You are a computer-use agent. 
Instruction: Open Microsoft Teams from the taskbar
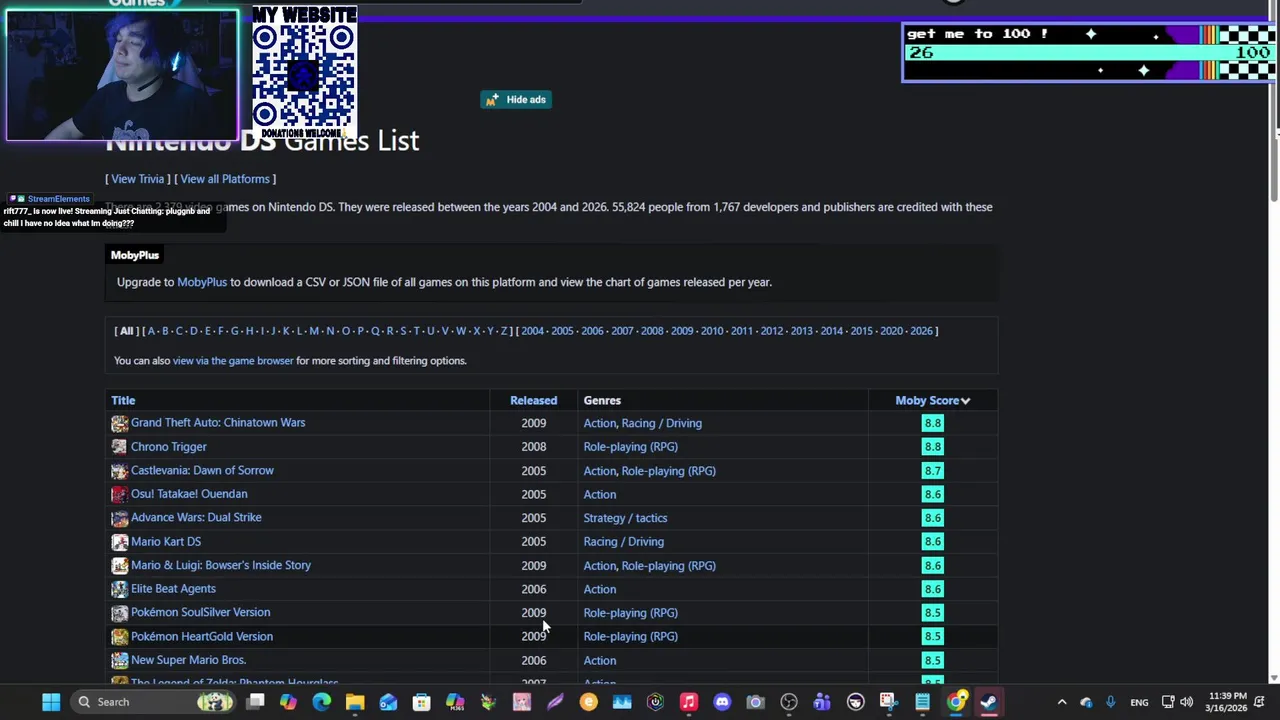pos(822,702)
